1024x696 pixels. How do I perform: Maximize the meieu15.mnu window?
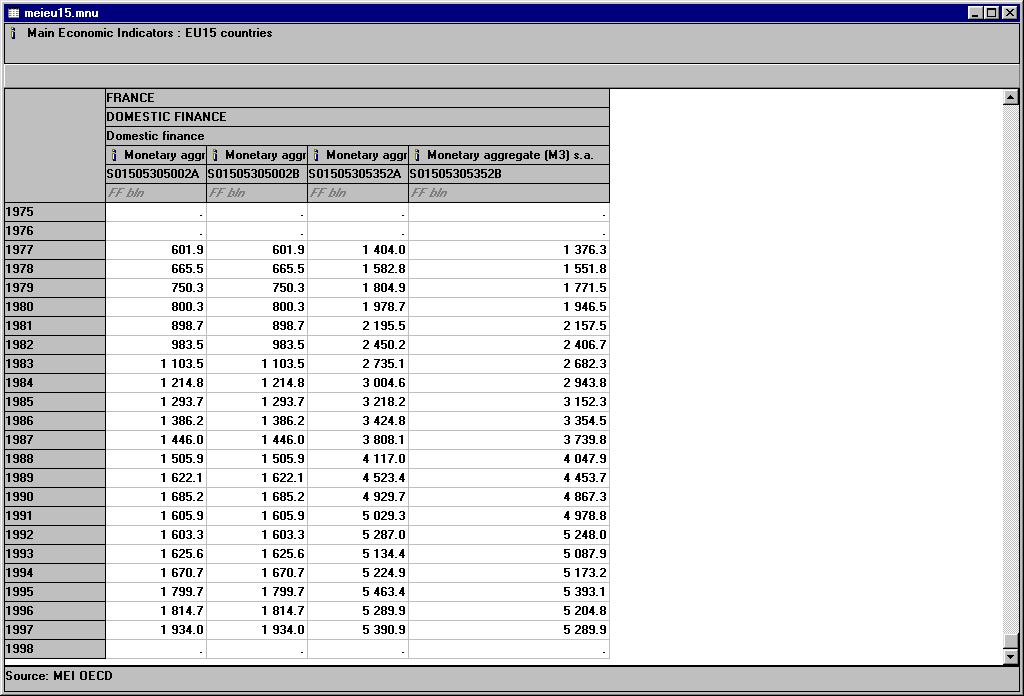(x=991, y=12)
